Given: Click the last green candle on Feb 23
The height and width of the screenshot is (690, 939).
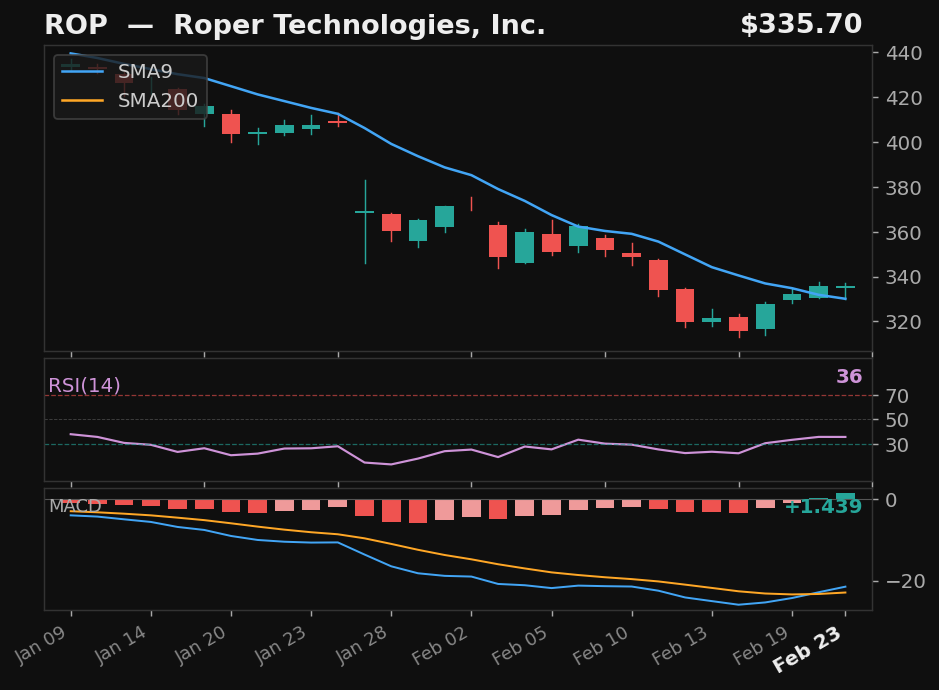Looking at the screenshot, I should point(846,289).
